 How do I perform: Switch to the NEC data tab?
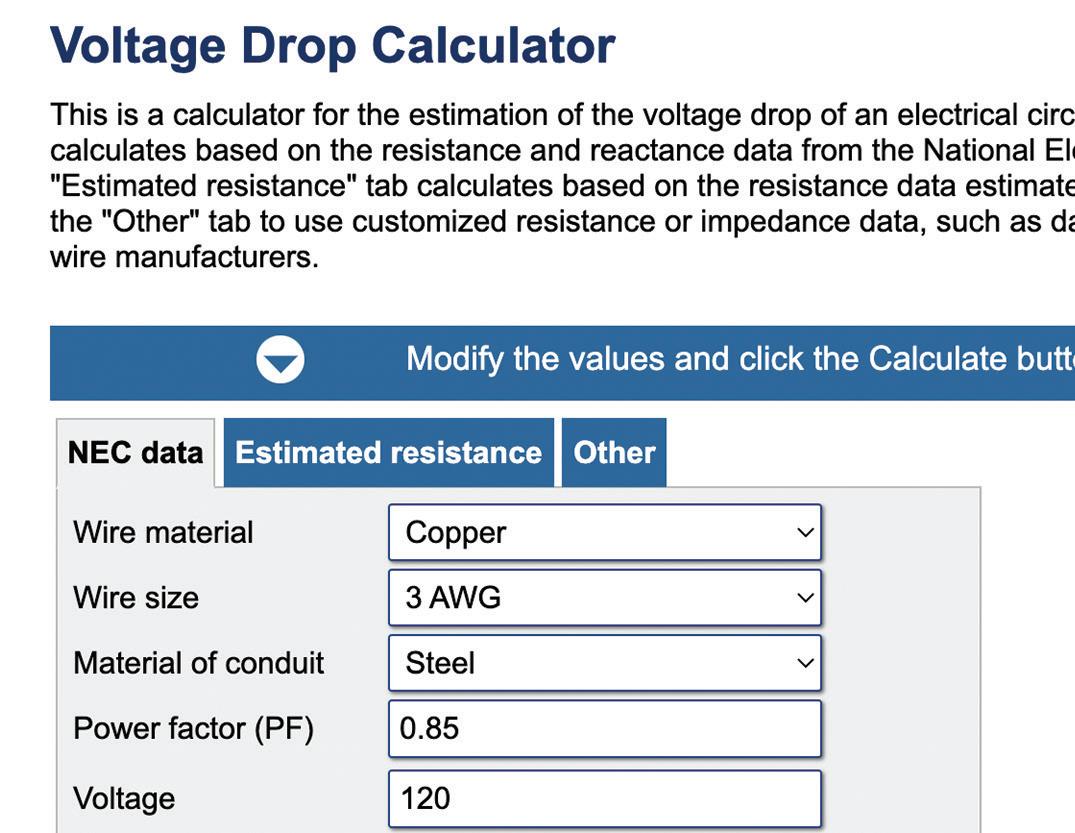tap(135, 453)
